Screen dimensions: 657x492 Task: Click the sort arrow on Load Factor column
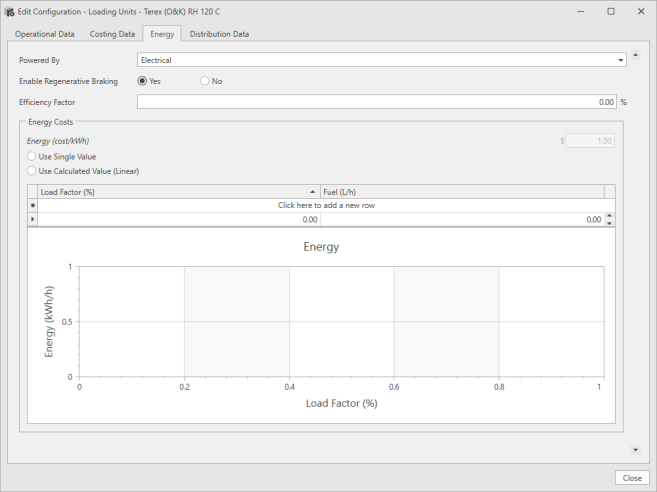313,192
